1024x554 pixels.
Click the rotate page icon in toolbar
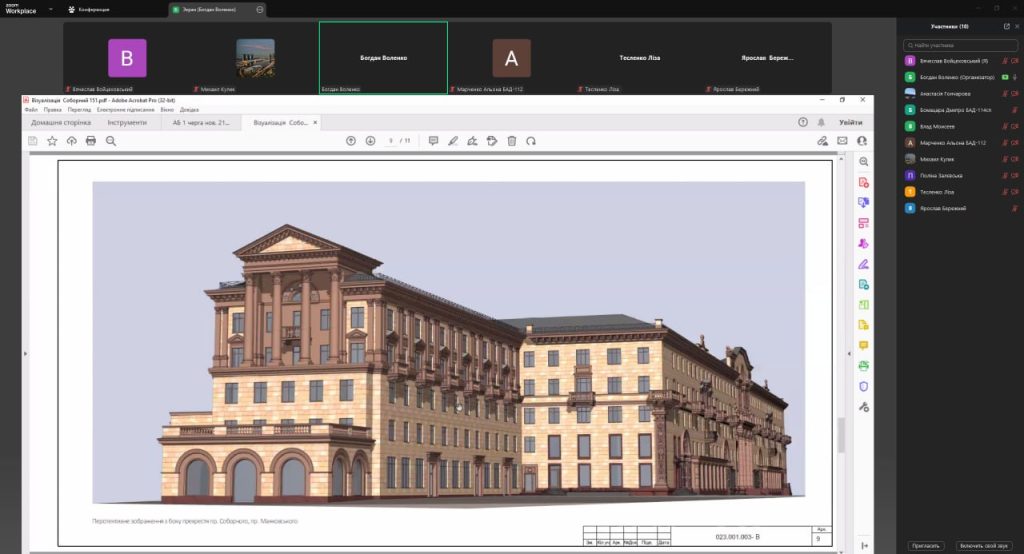pyautogui.click(x=531, y=141)
